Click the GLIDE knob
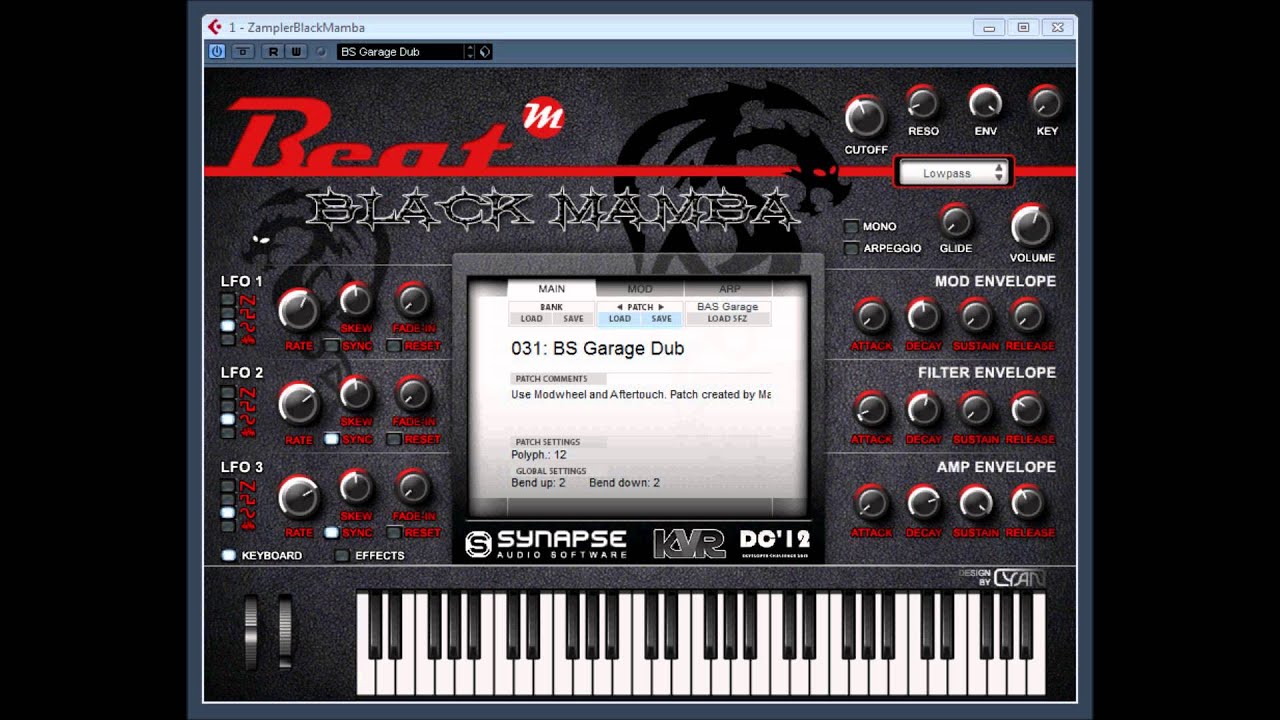 (x=956, y=220)
